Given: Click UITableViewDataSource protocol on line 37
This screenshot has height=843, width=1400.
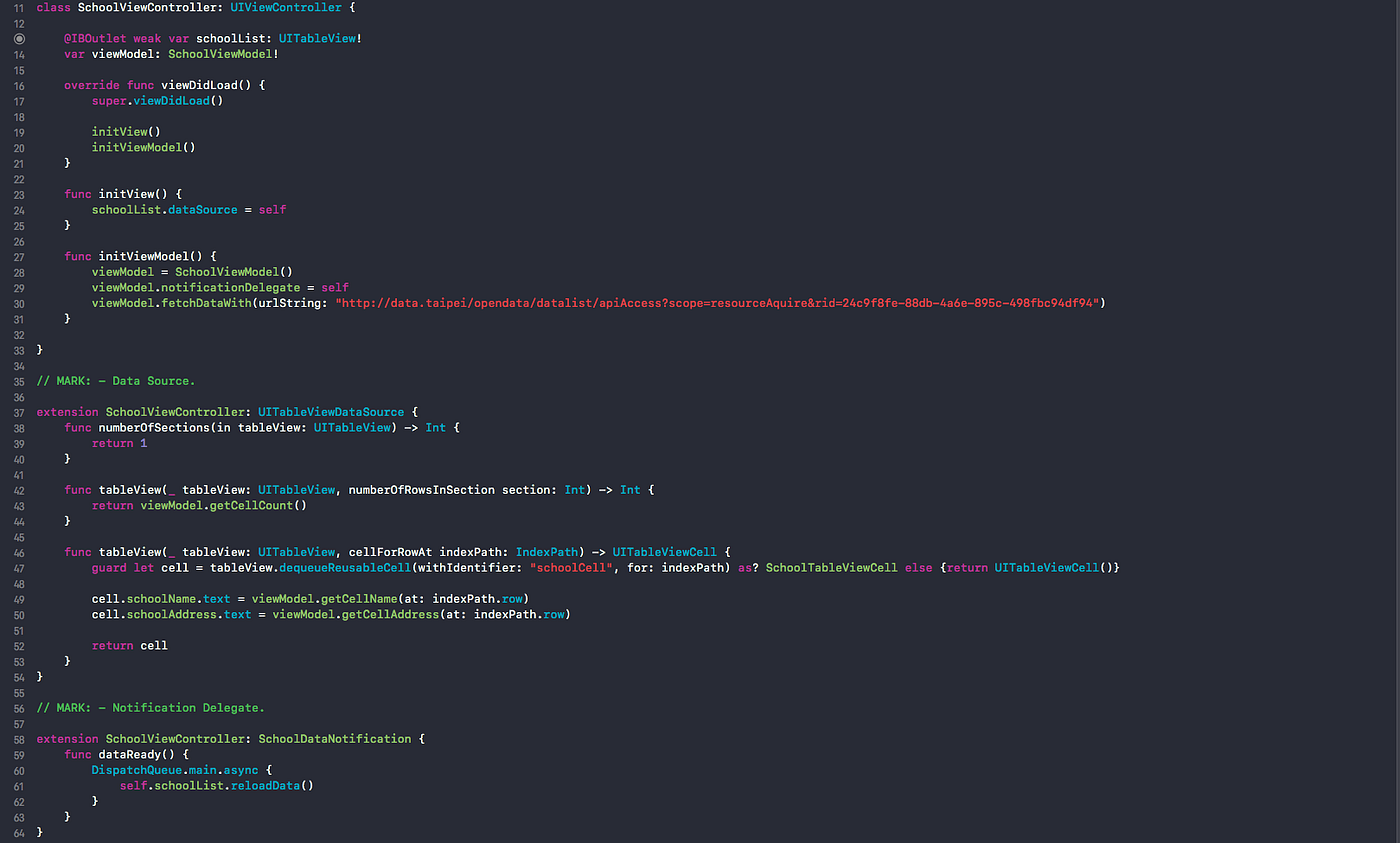Looking at the screenshot, I should tap(330, 411).
